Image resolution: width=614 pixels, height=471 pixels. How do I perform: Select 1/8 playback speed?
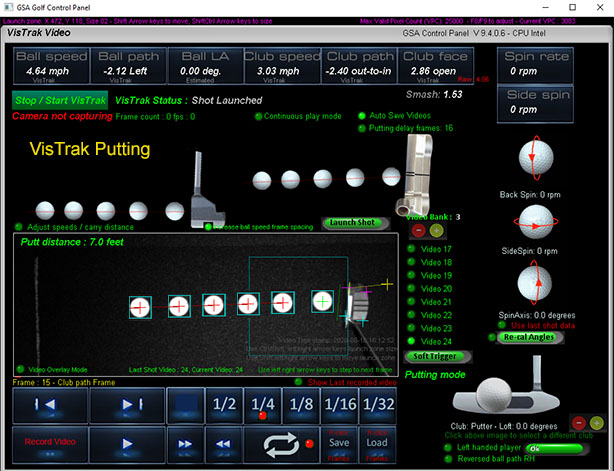click(301, 405)
